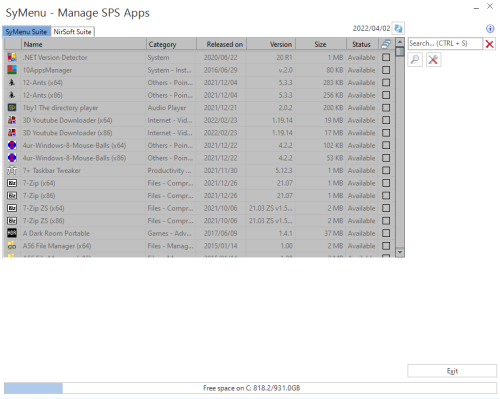Open the tools and wrench options icon
The height and width of the screenshot is (399, 500).
[x=433, y=60]
